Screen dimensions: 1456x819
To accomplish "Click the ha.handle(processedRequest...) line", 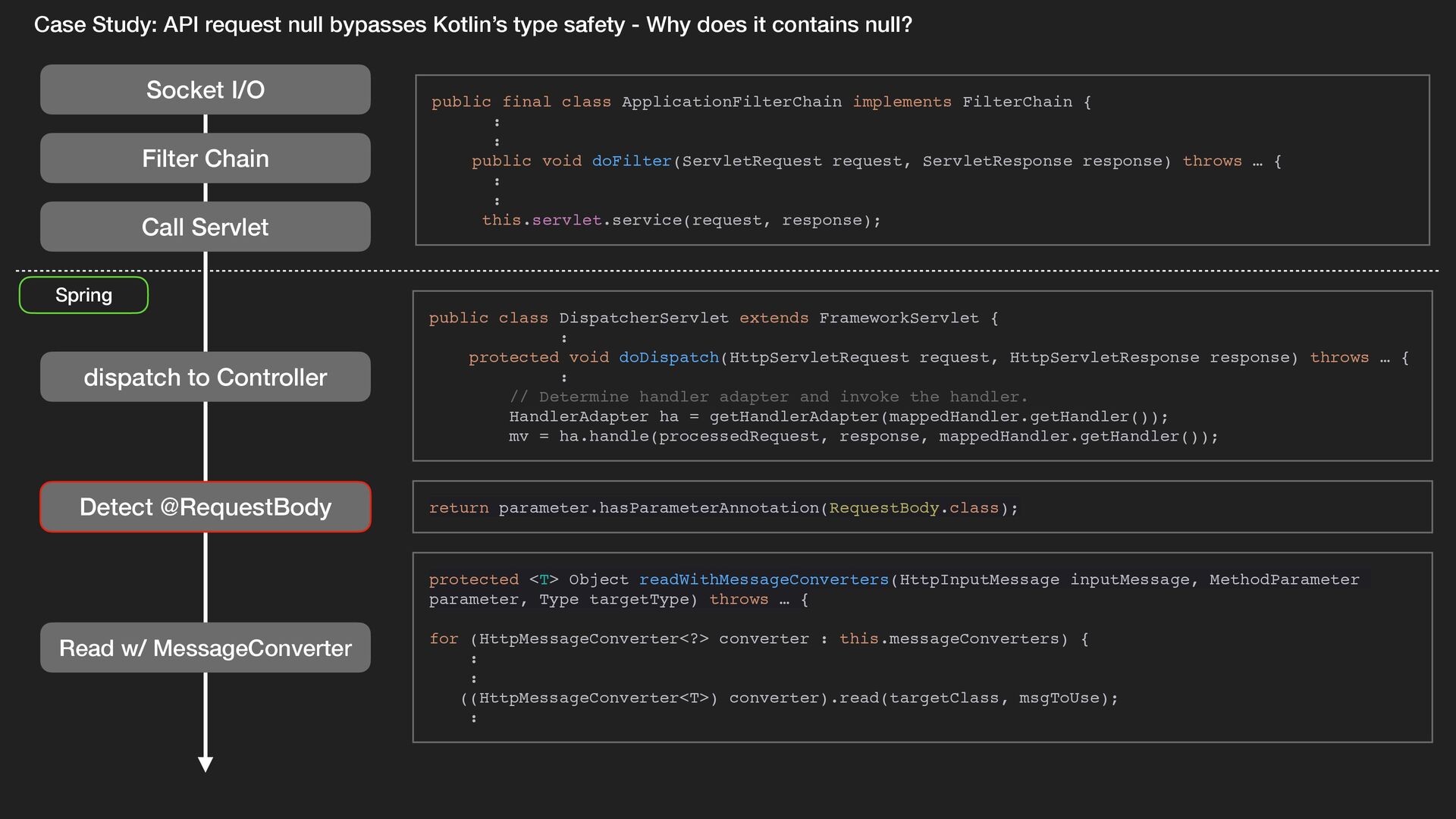I will pyautogui.click(x=863, y=436).
